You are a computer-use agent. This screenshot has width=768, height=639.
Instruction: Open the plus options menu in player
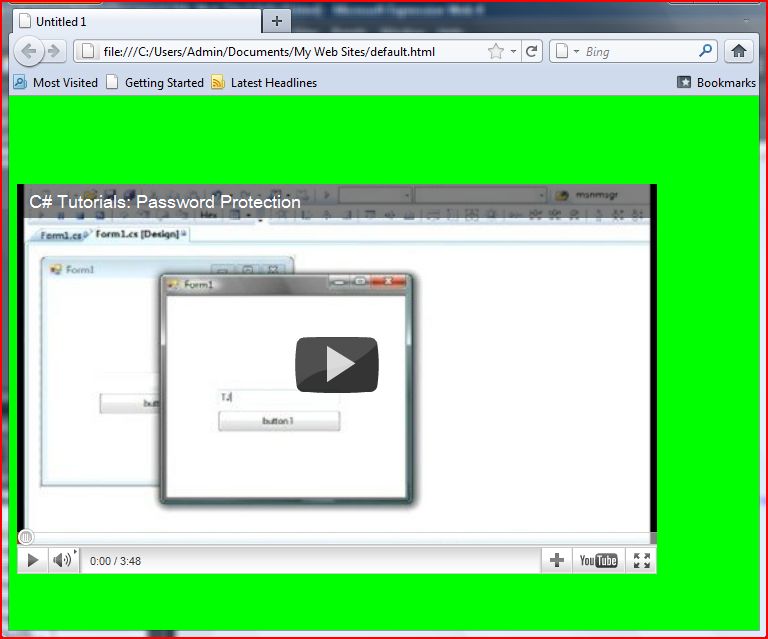[556, 560]
